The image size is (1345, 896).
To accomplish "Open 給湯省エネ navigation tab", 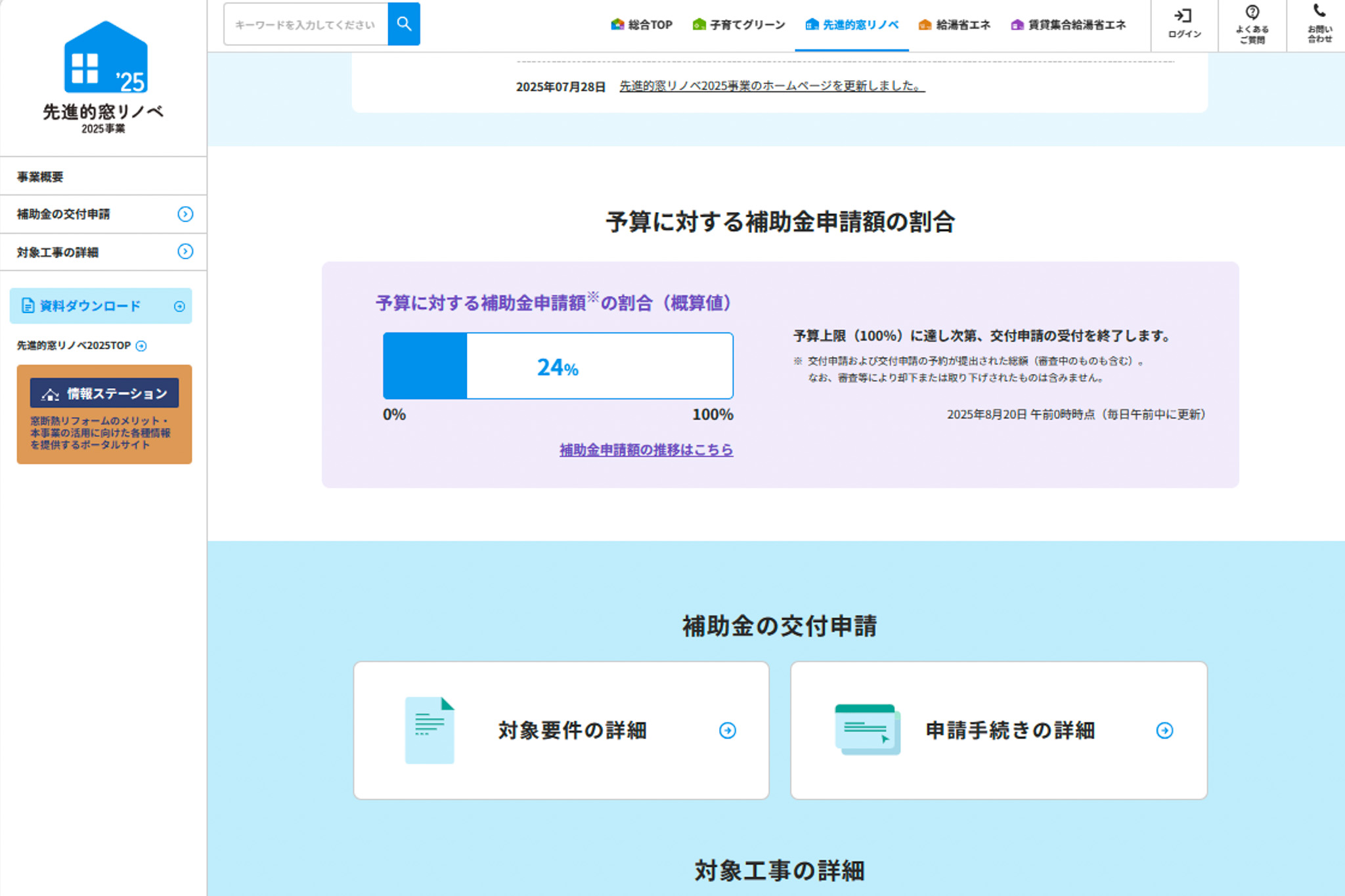I will coord(954,25).
